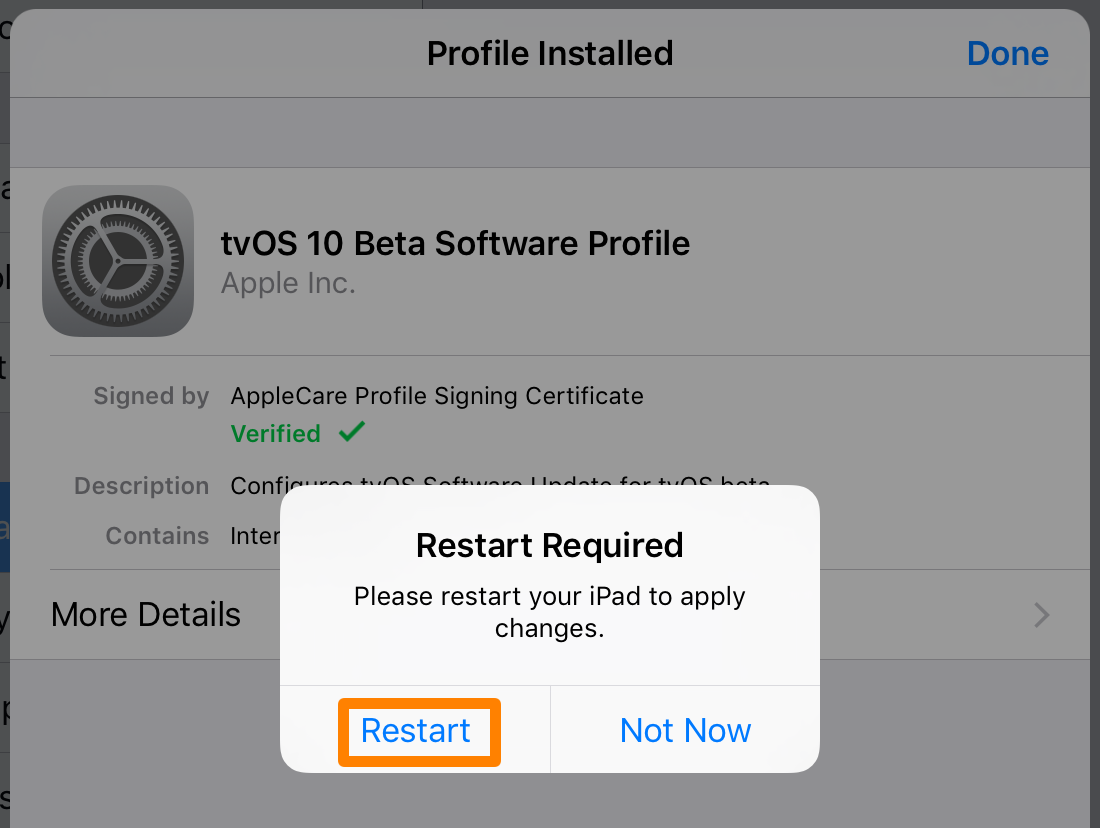Open More Details via its chevron arrow
The image size is (1101, 829).
click(1041, 615)
